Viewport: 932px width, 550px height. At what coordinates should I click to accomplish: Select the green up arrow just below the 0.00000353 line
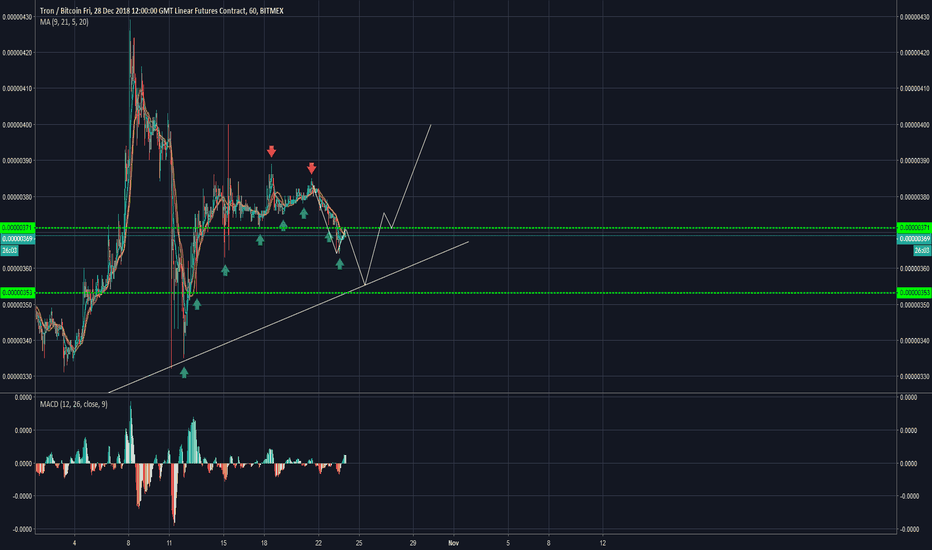[197, 304]
